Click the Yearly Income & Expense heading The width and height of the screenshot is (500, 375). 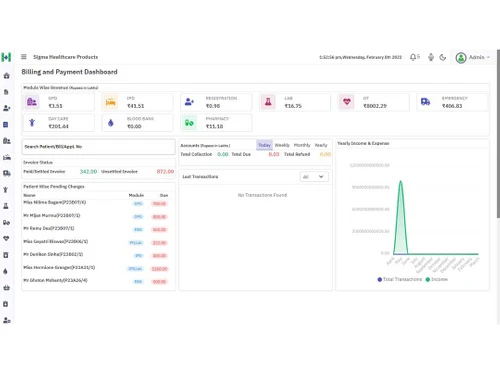coord(363,143)
